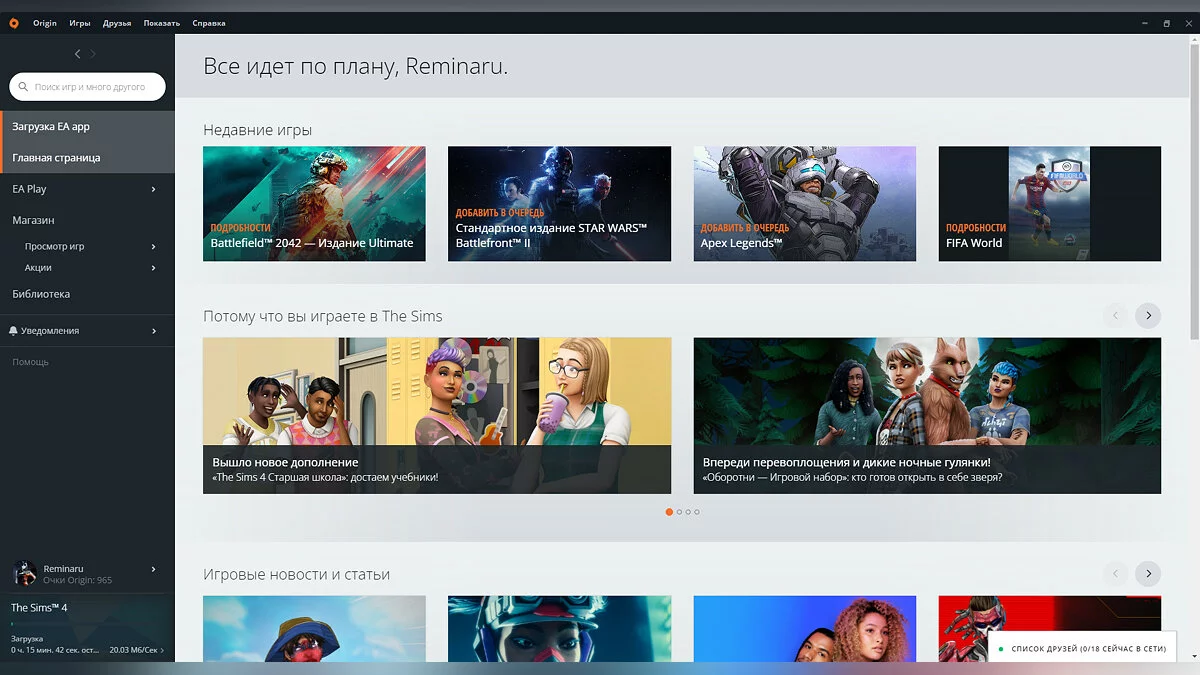Click ПОДРОБНОСТИ on FIFA World tile

[976, 228]
